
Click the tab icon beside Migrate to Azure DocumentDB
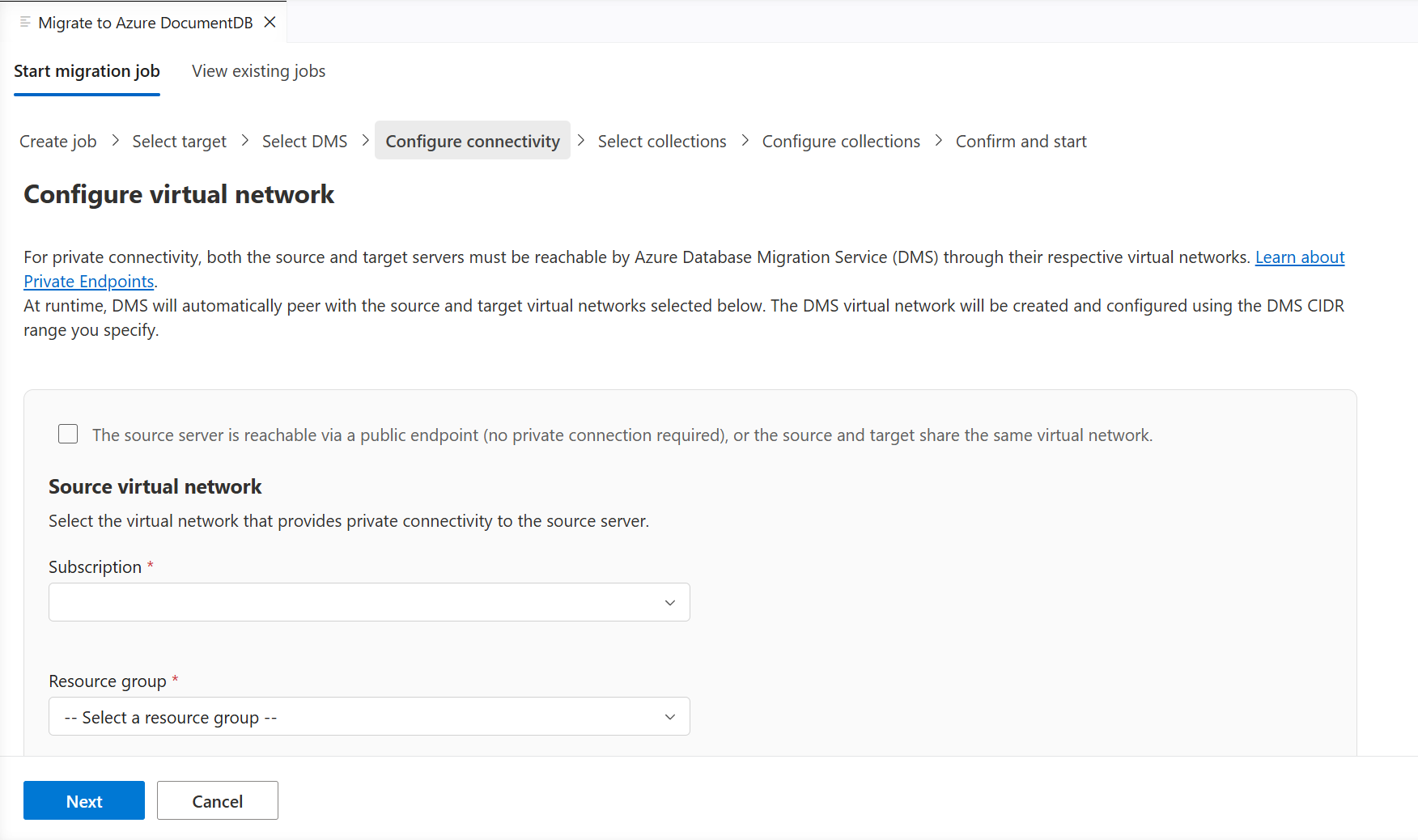tap(25, 22)
